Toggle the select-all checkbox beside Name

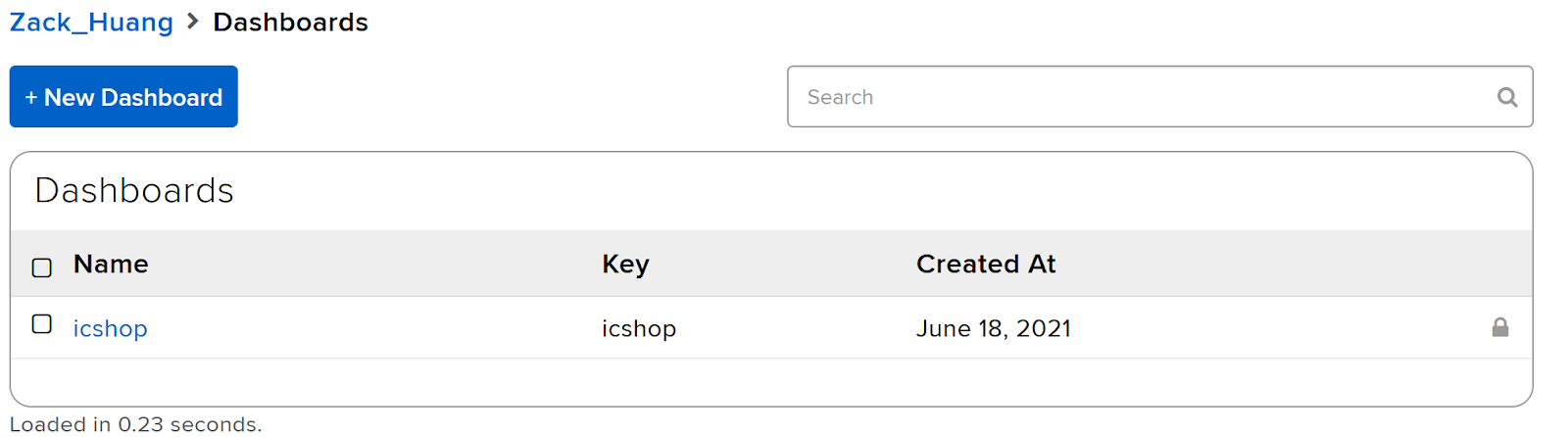click(42, 267)
